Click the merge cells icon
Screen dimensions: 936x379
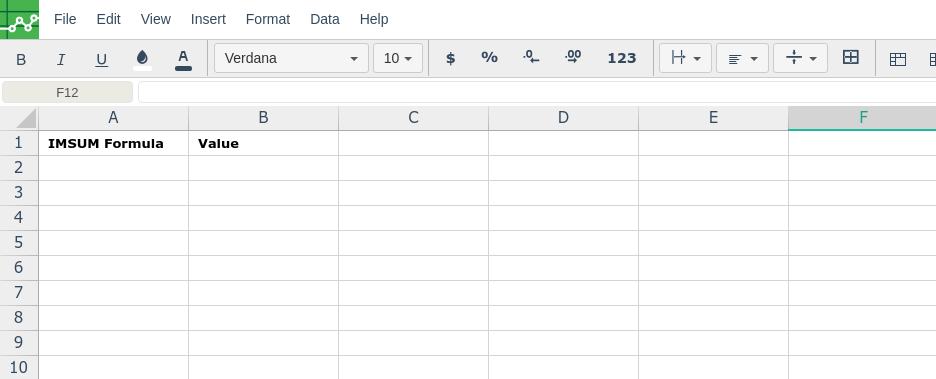click(x=851, y=58)
